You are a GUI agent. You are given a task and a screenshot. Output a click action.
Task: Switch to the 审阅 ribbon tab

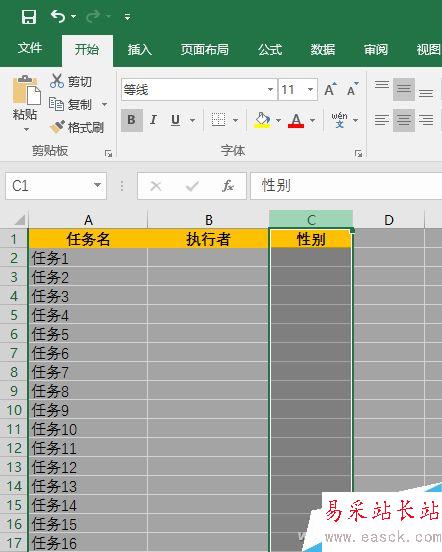pyautogui.click(x=376, y=49)
